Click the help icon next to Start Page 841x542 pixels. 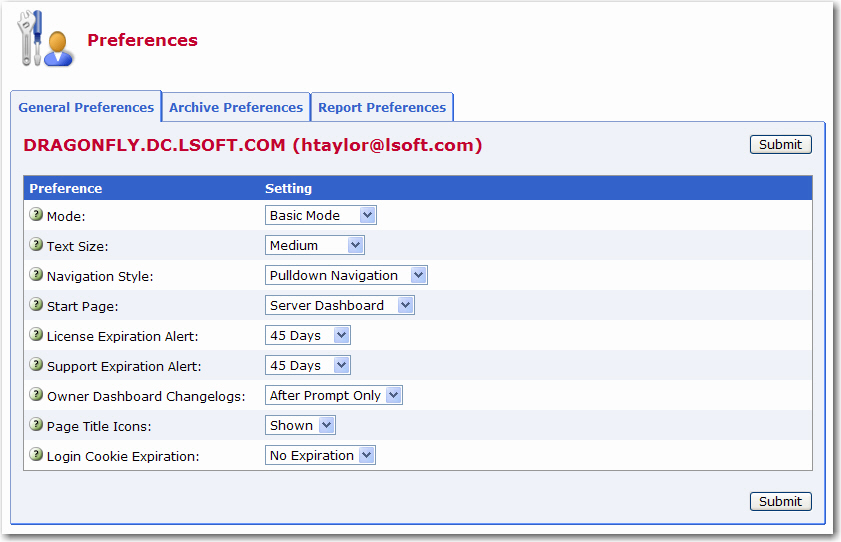36,305
